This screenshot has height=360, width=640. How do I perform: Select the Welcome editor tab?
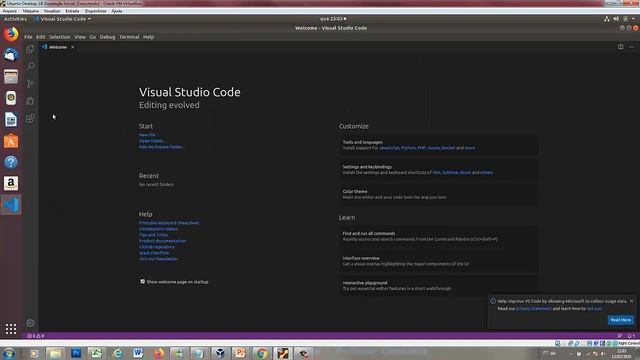(x=58, y=47)
